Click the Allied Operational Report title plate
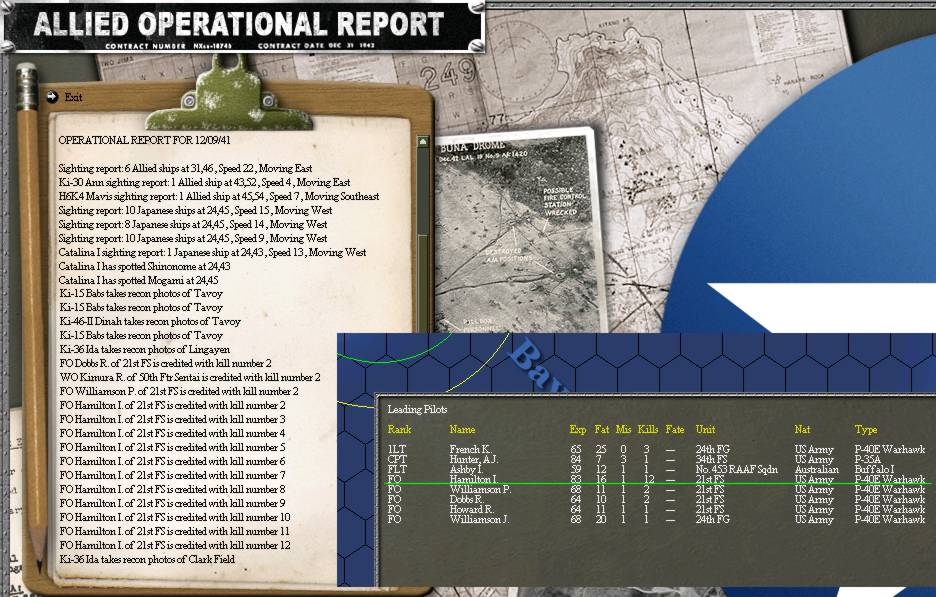The height and width of the screenshot is (597, 936). pyautogui.click(x=242, y=27)
